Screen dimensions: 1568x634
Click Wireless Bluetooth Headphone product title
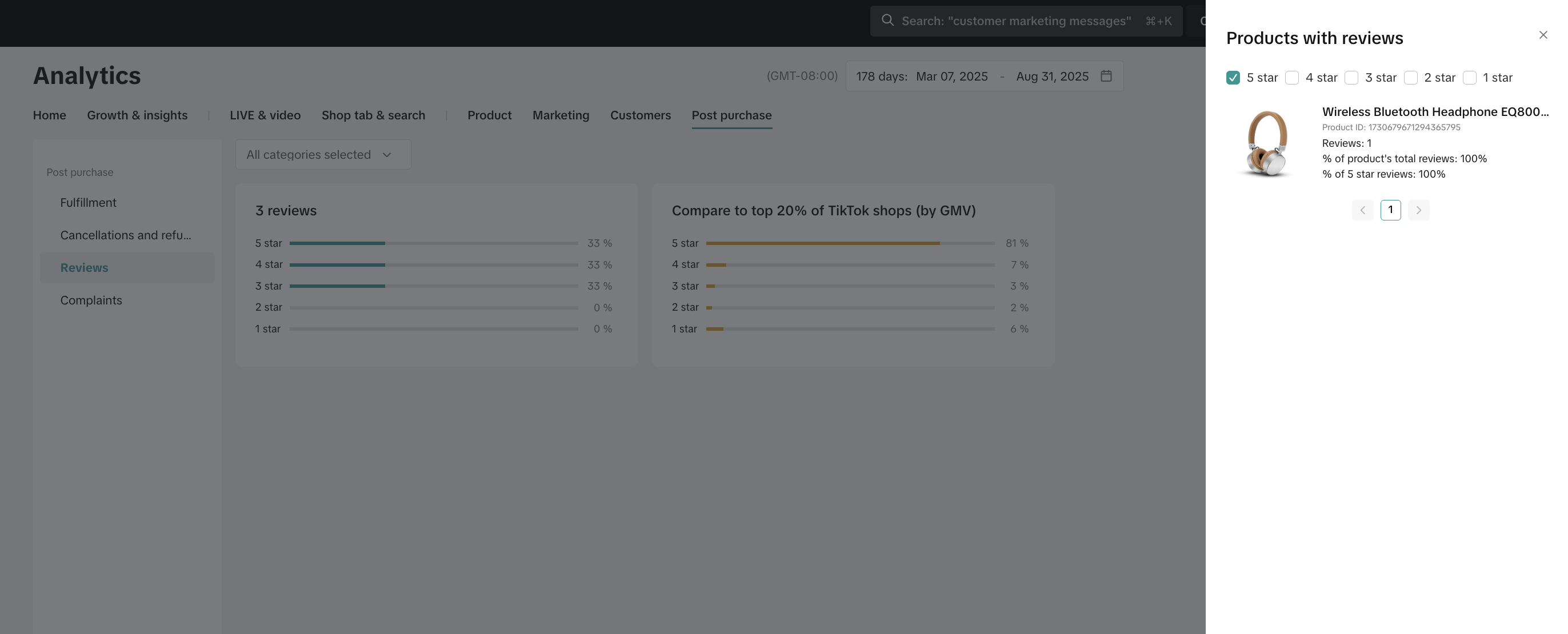1434,111
